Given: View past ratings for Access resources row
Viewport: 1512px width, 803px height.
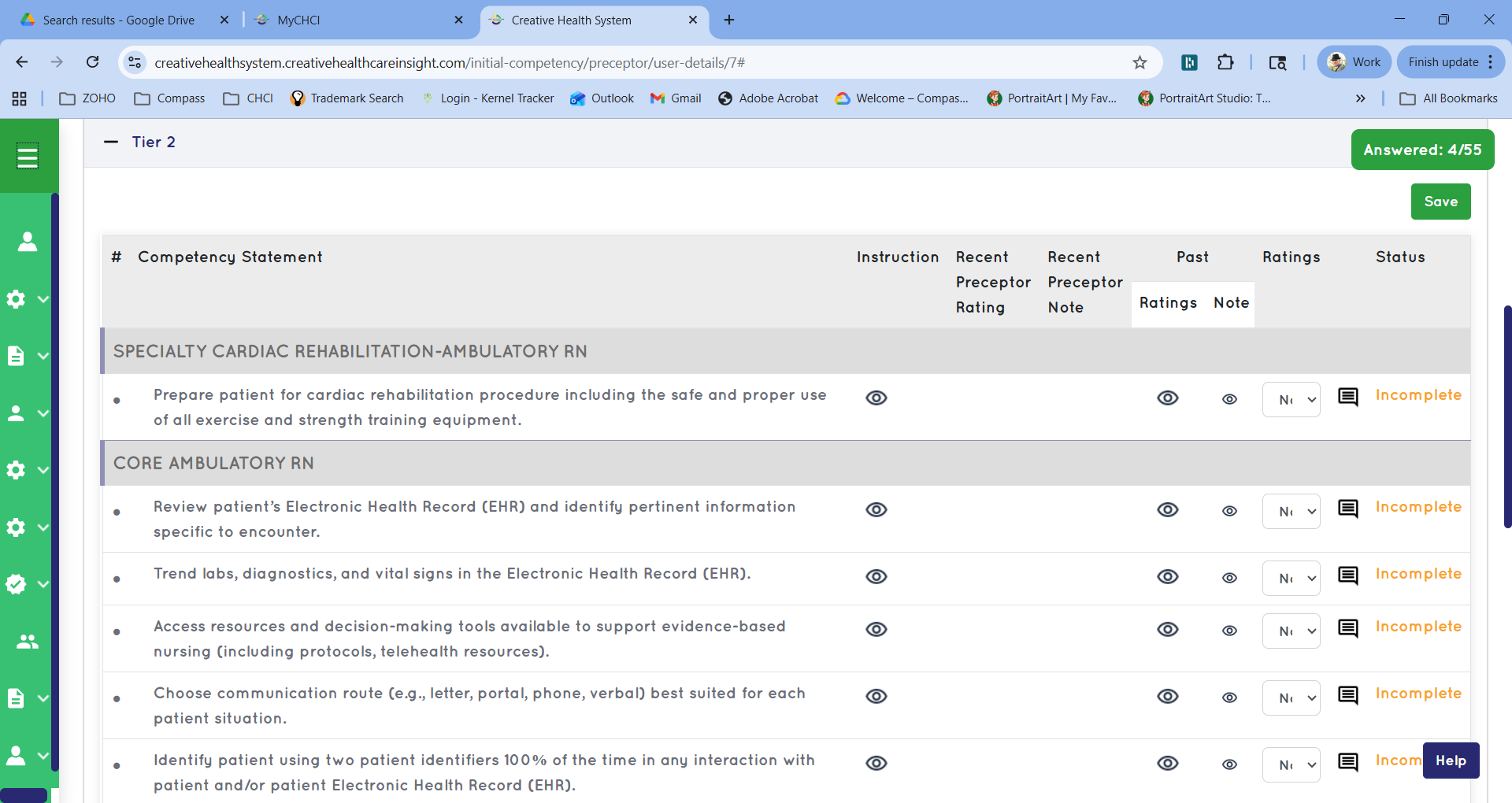Looking at the screenshot, I should point(1168,629).
